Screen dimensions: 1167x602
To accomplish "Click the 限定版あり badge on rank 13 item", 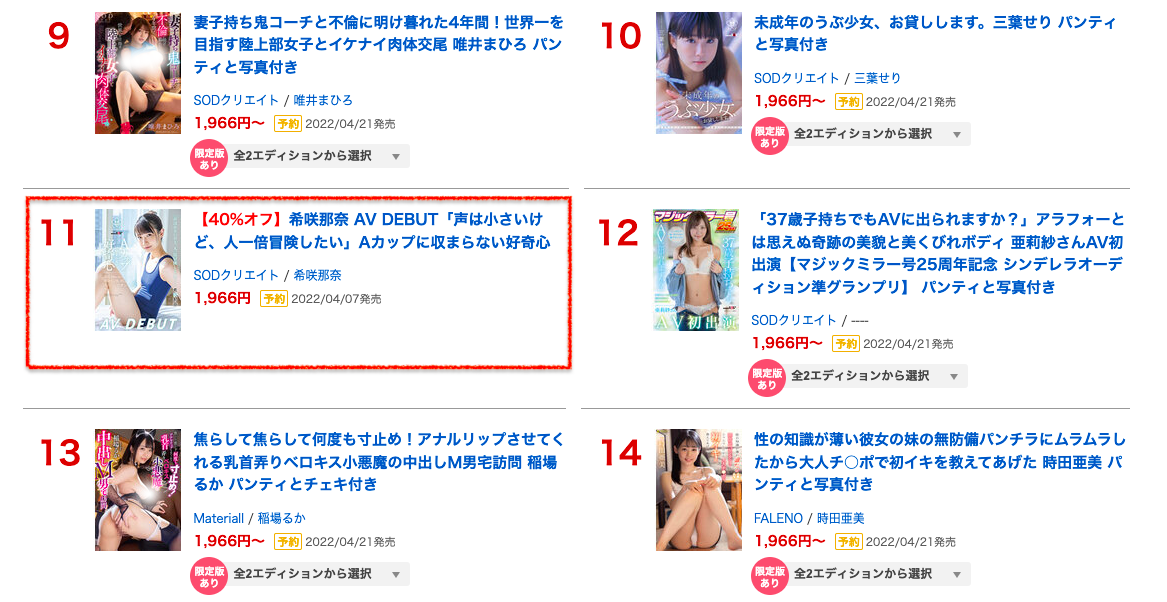I will click(209, 576).
